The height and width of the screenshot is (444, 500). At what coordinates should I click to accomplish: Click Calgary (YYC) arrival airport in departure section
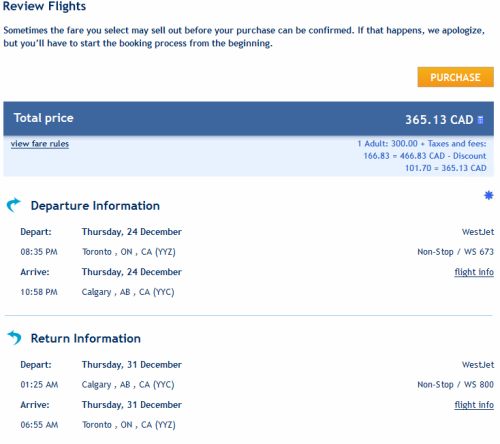(128, 292)
